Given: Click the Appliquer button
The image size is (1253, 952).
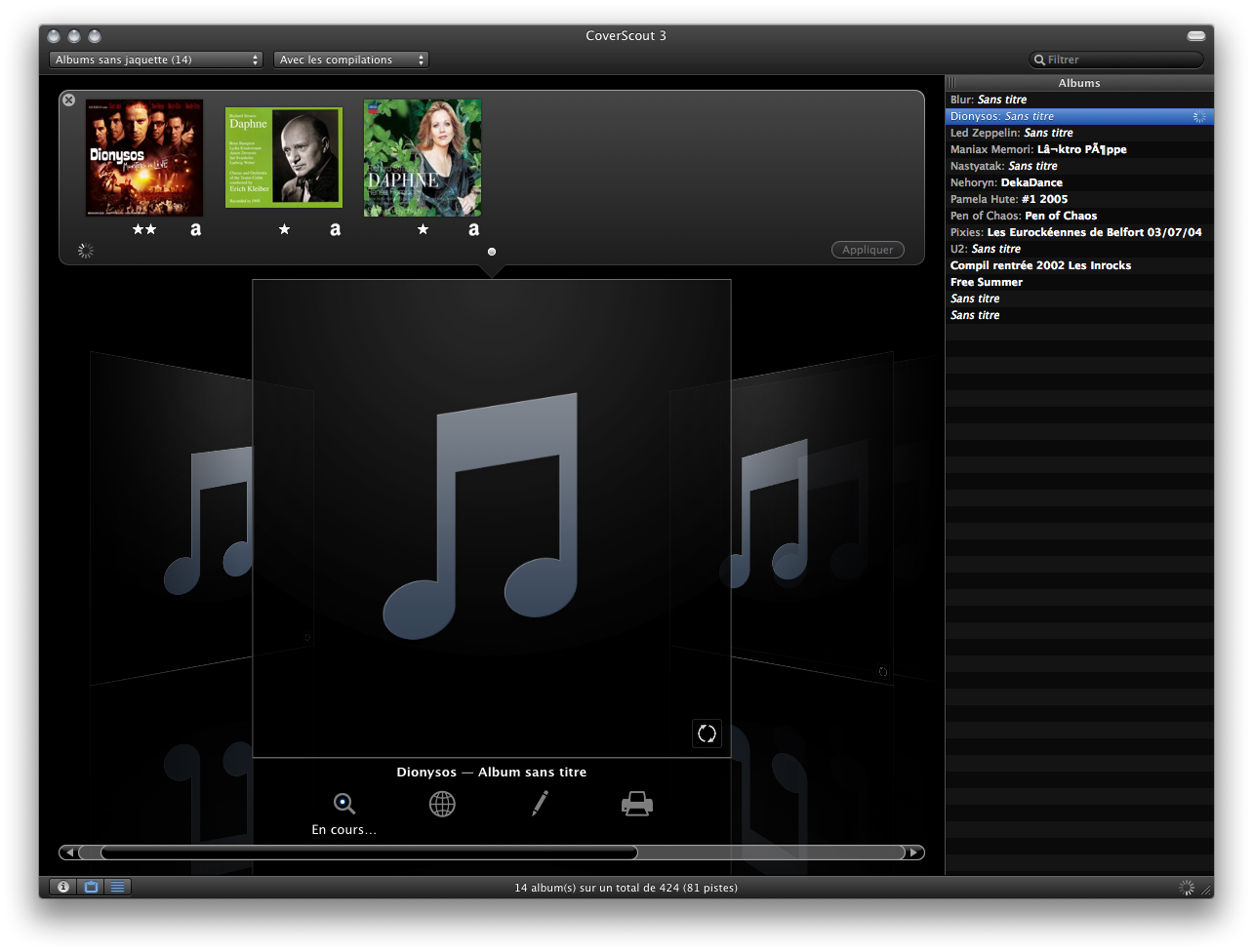Looking at the screenshot, I should [x=868, y=250].
